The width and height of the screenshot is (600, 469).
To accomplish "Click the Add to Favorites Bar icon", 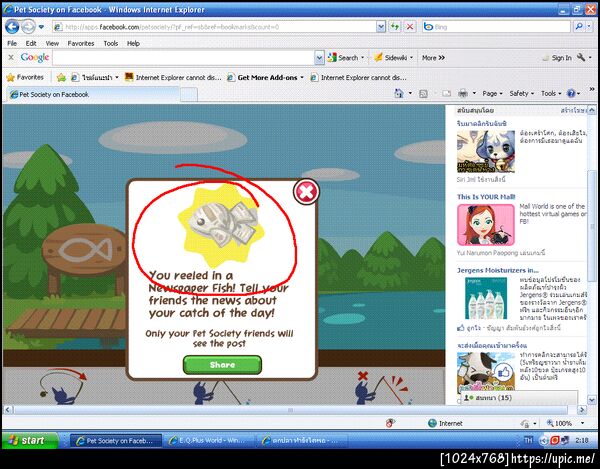I will click(61, 78).
